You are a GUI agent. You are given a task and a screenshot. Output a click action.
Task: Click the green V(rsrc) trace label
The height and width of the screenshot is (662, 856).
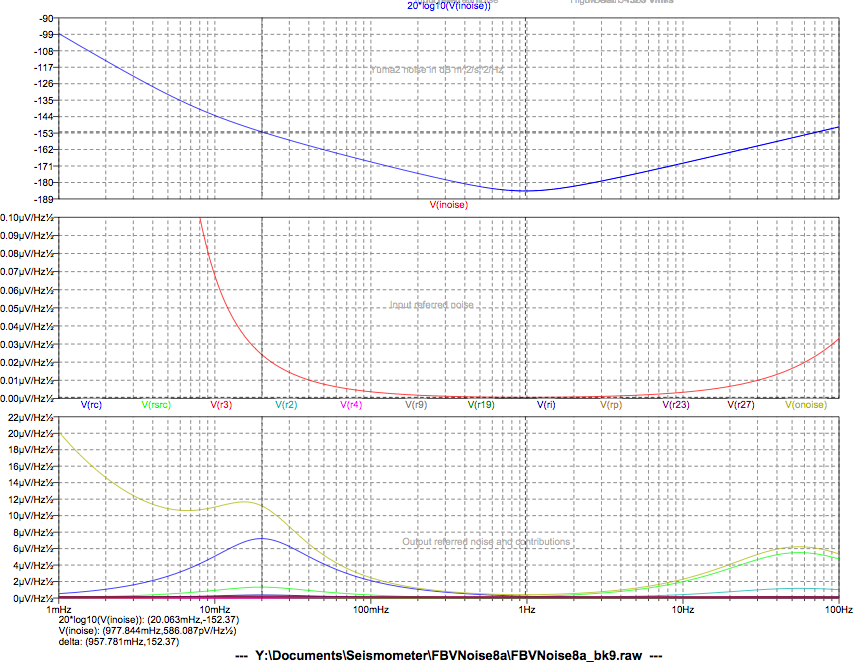(x=156, y=405)
